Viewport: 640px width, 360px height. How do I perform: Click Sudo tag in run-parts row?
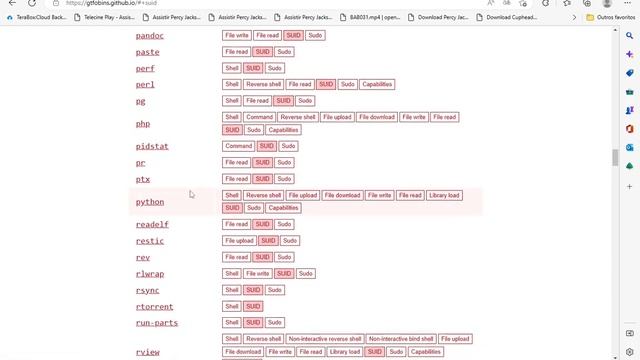(x=275, y=322)
